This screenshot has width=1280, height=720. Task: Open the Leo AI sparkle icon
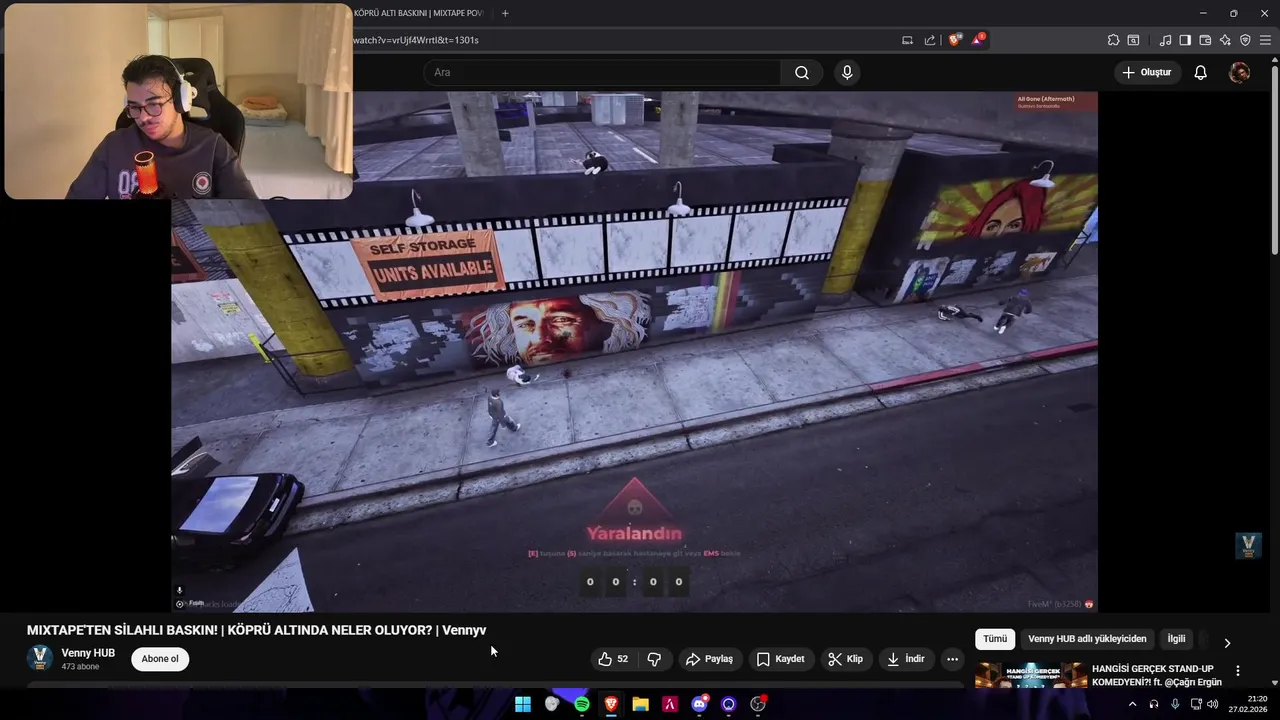pyautogui.click(x=1225, y=40)
